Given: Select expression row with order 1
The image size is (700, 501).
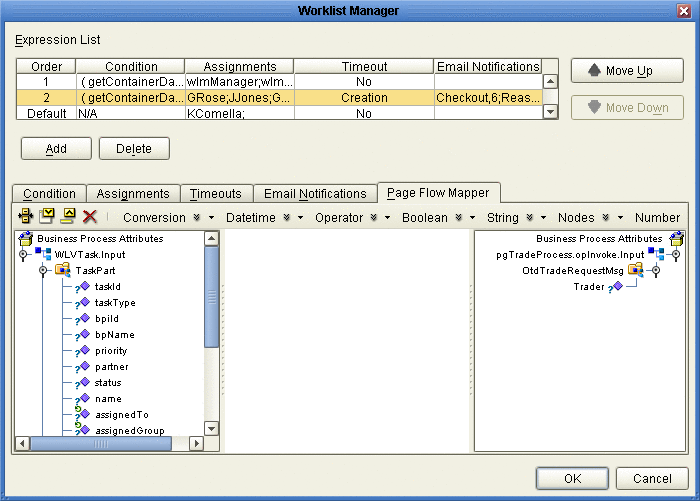Looking at the screenshot, I should [279, 82].
